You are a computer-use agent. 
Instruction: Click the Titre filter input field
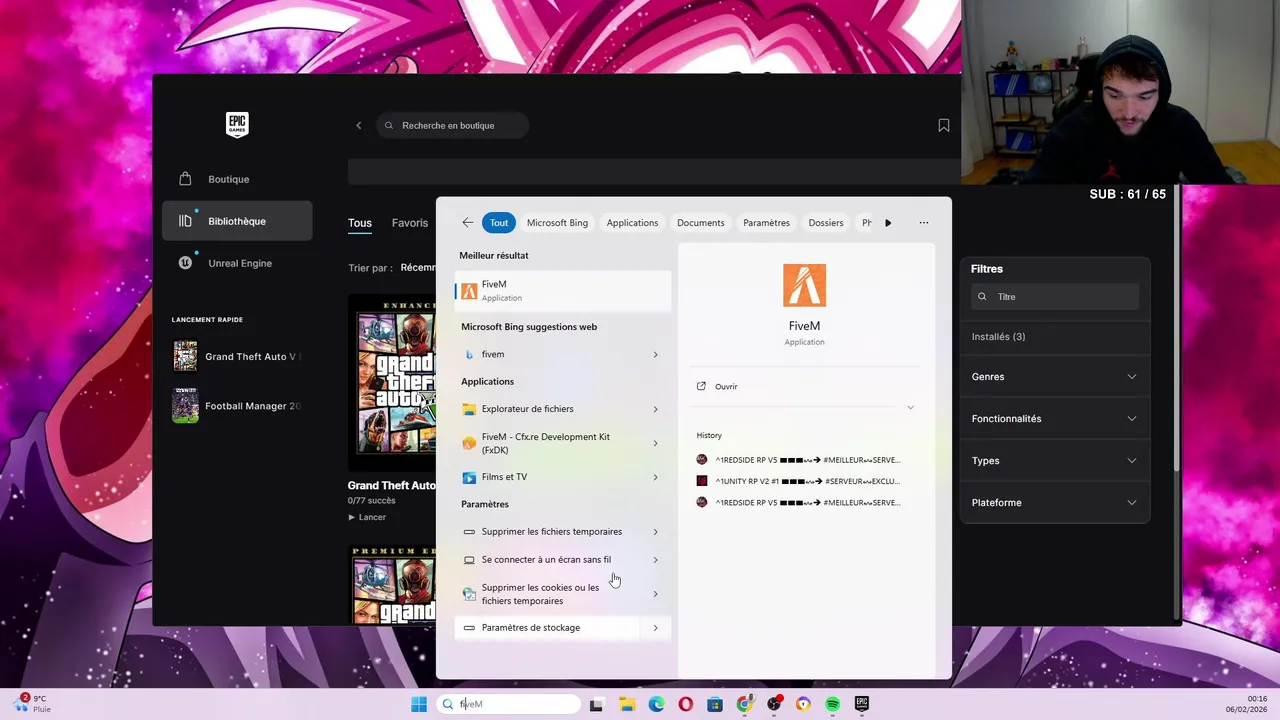tap(1055, 297)
